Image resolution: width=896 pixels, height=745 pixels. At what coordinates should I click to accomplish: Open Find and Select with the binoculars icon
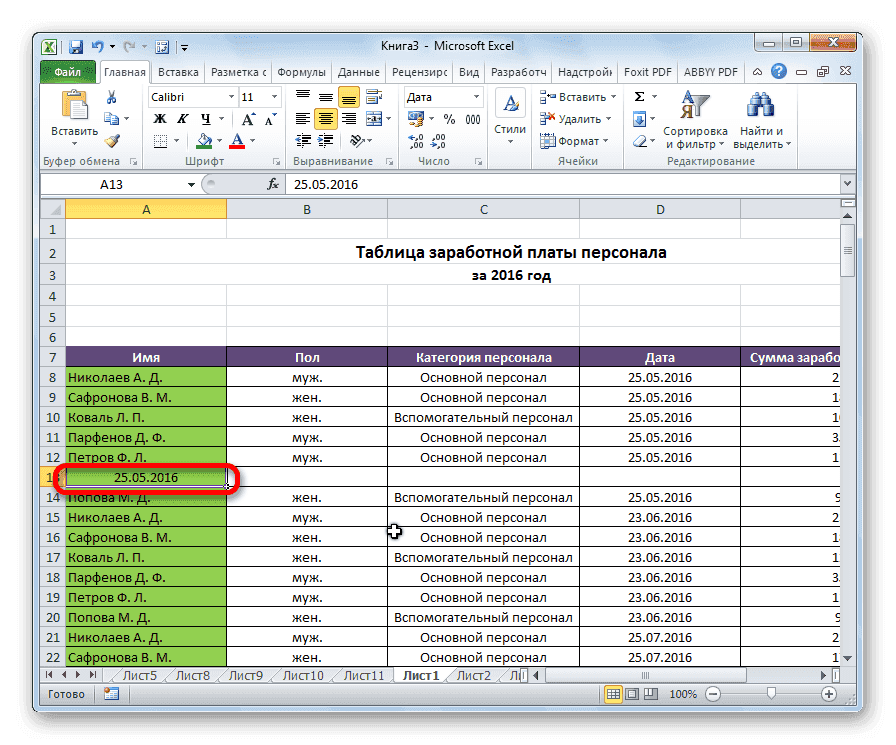(x=762, y=106)
